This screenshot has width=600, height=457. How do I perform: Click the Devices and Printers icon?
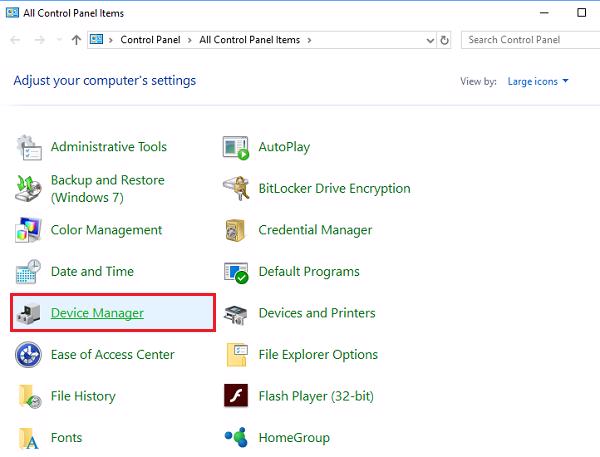(x=236, y=315)
